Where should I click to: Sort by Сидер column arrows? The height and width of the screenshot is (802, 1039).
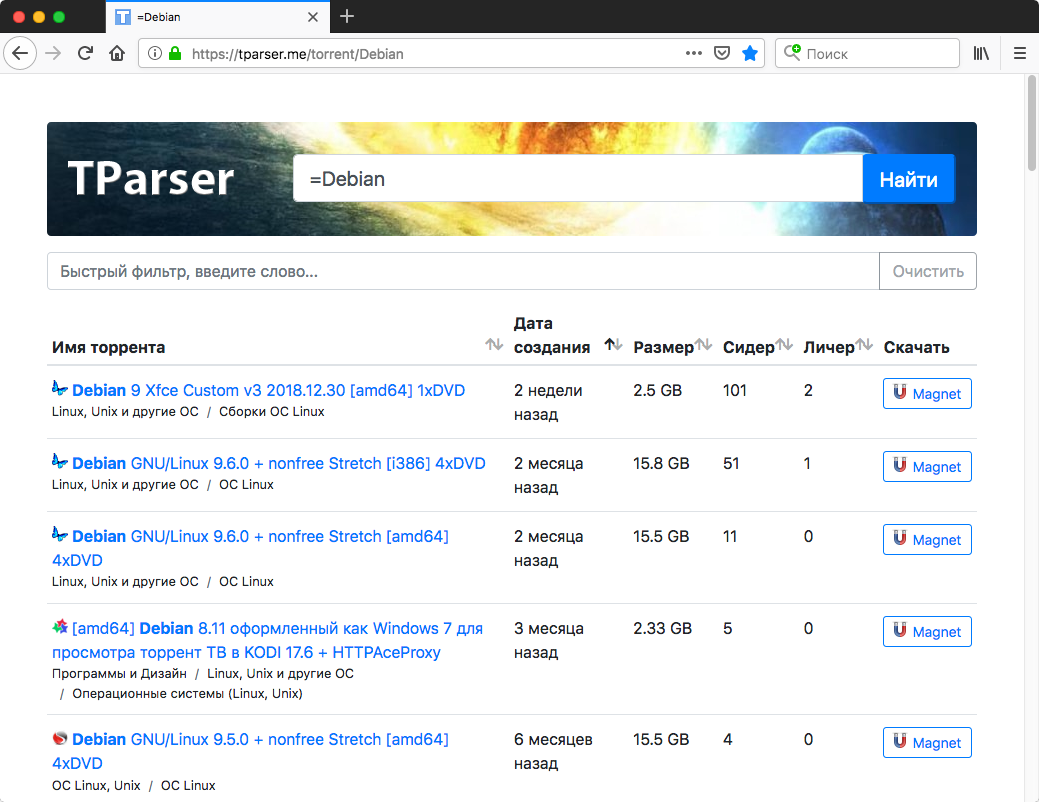click(x=784, y=344)
